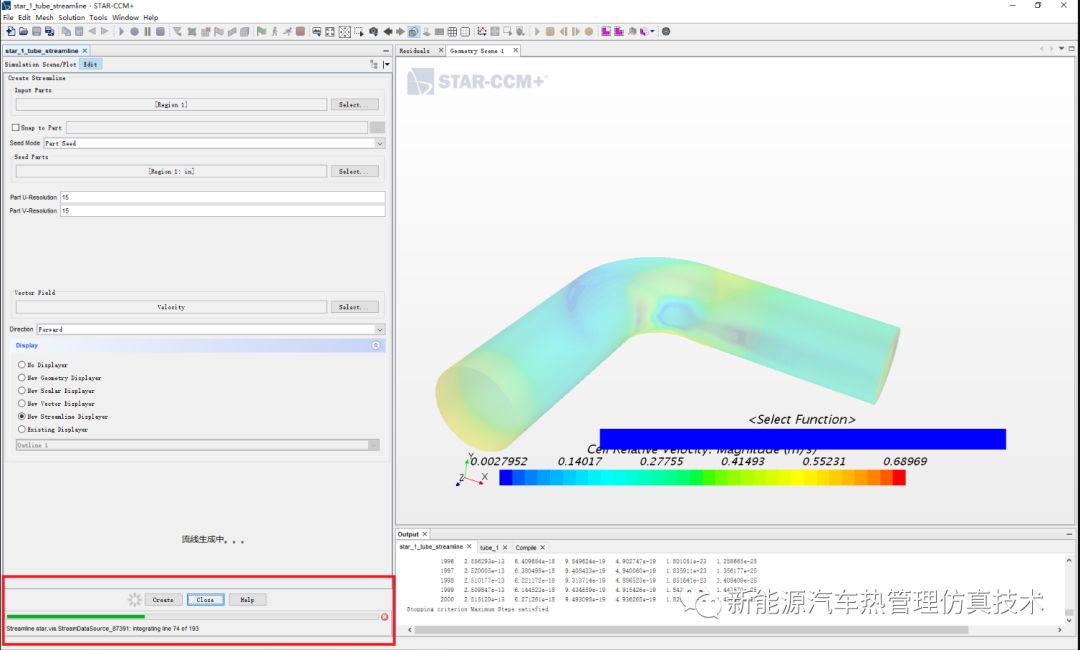
Task: Click the Save All toolbar icon
Action: click(x=50, y=31)
